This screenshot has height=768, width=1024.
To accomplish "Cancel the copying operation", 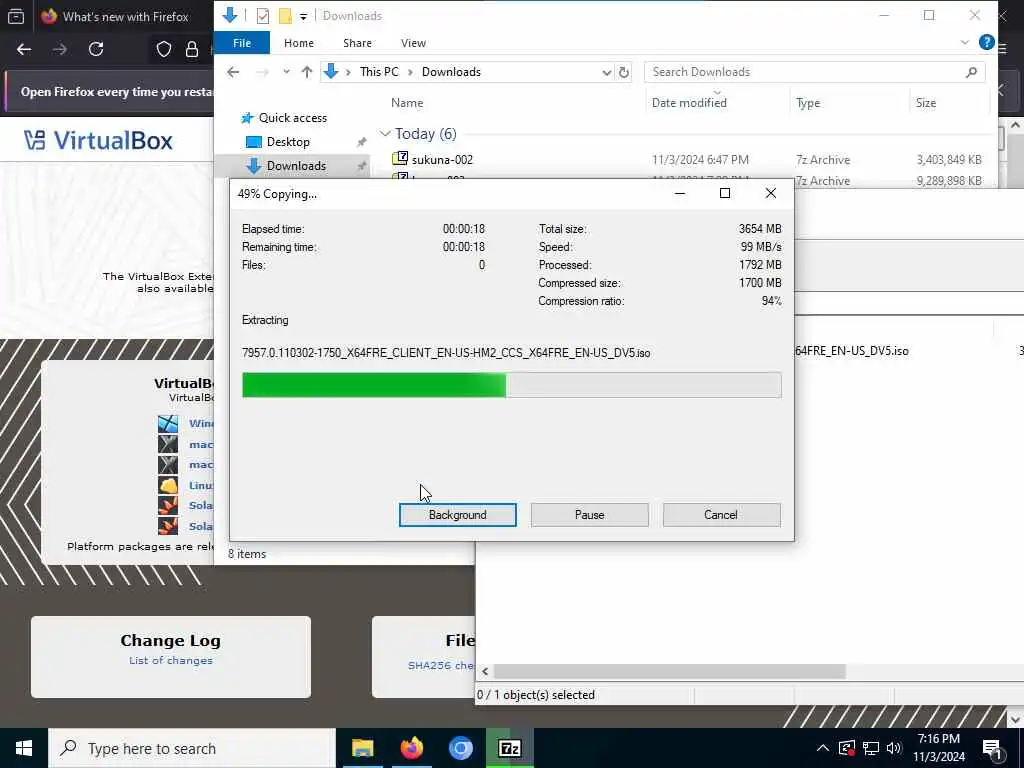I will (x=721, y=515).
